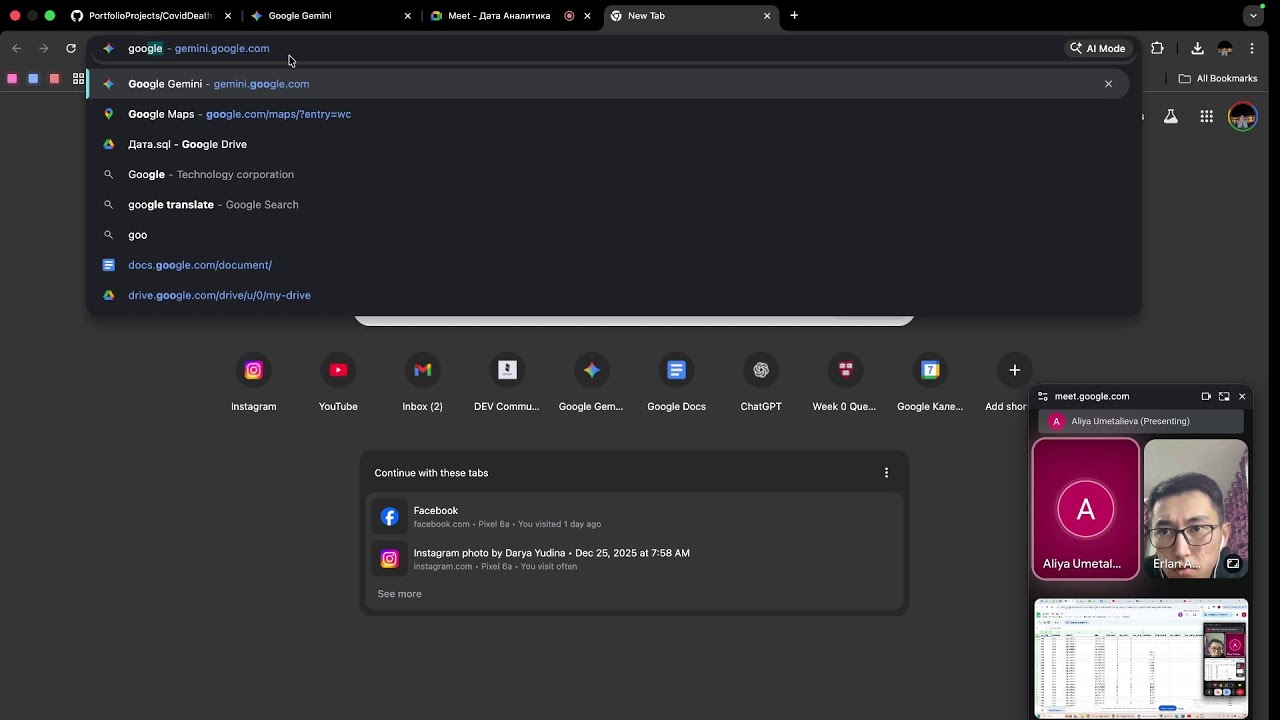Open the pink bookmark icon
The image size is (1280, 720).
[x=12, y=78]
